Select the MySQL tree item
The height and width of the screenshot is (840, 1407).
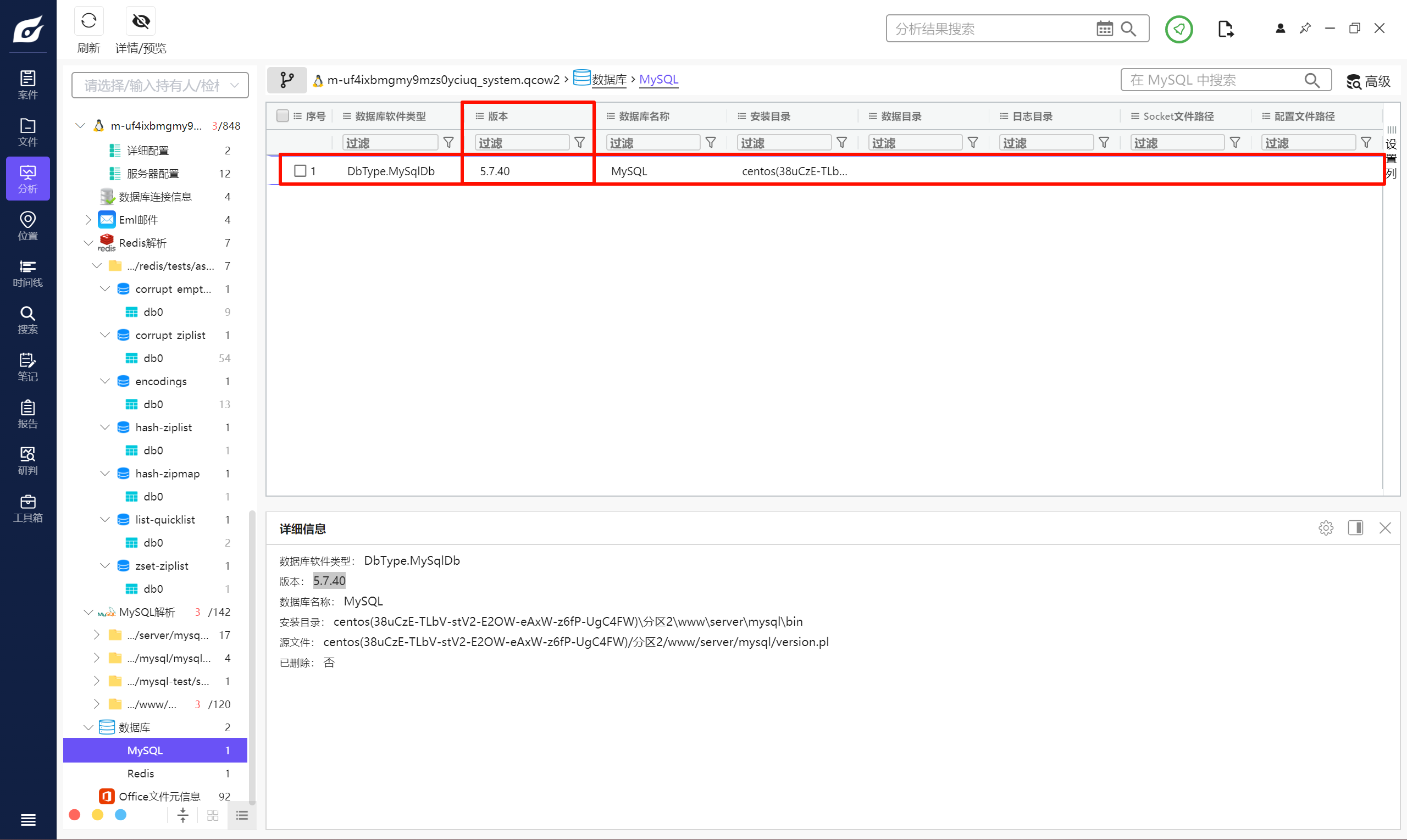click(x=155, y=750)
